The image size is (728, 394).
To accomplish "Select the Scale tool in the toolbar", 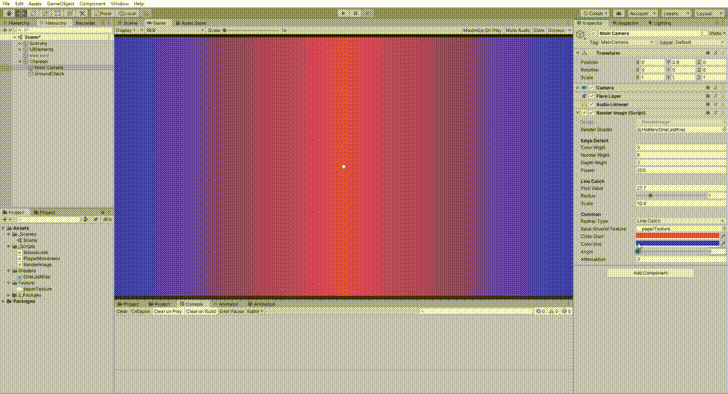I will point(46,13).
